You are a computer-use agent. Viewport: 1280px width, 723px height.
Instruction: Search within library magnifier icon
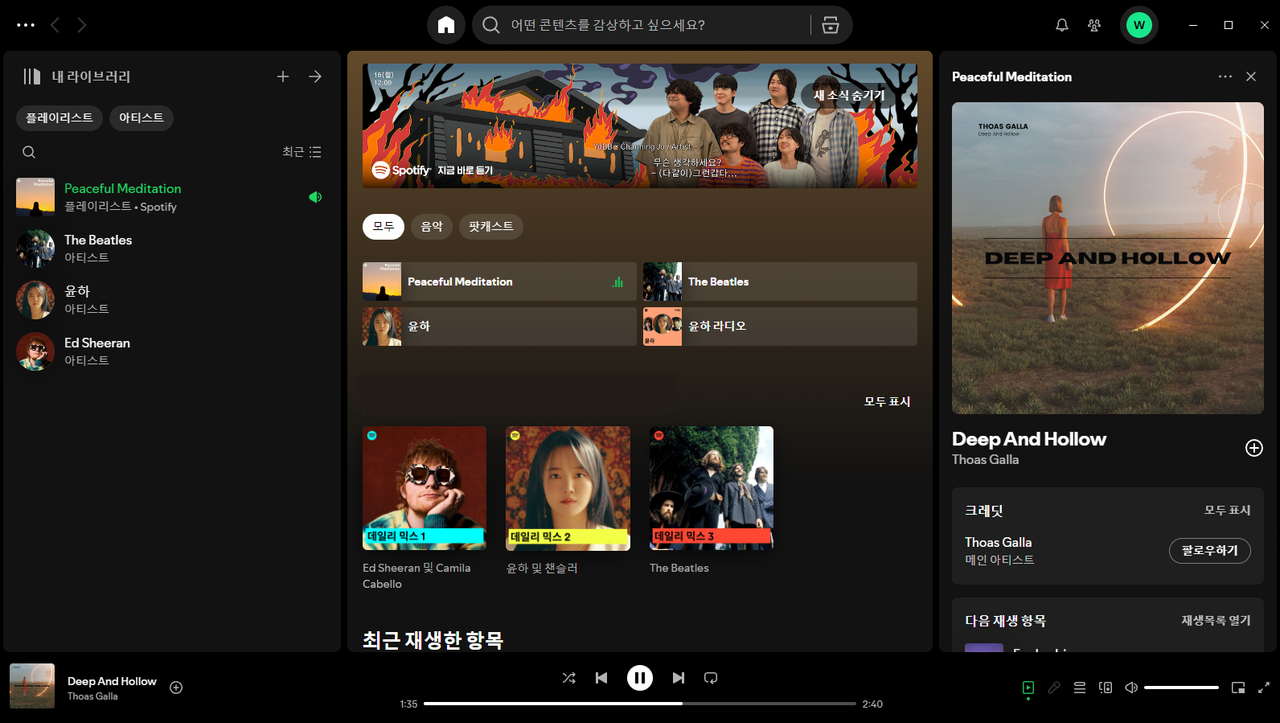pos(29,152)
